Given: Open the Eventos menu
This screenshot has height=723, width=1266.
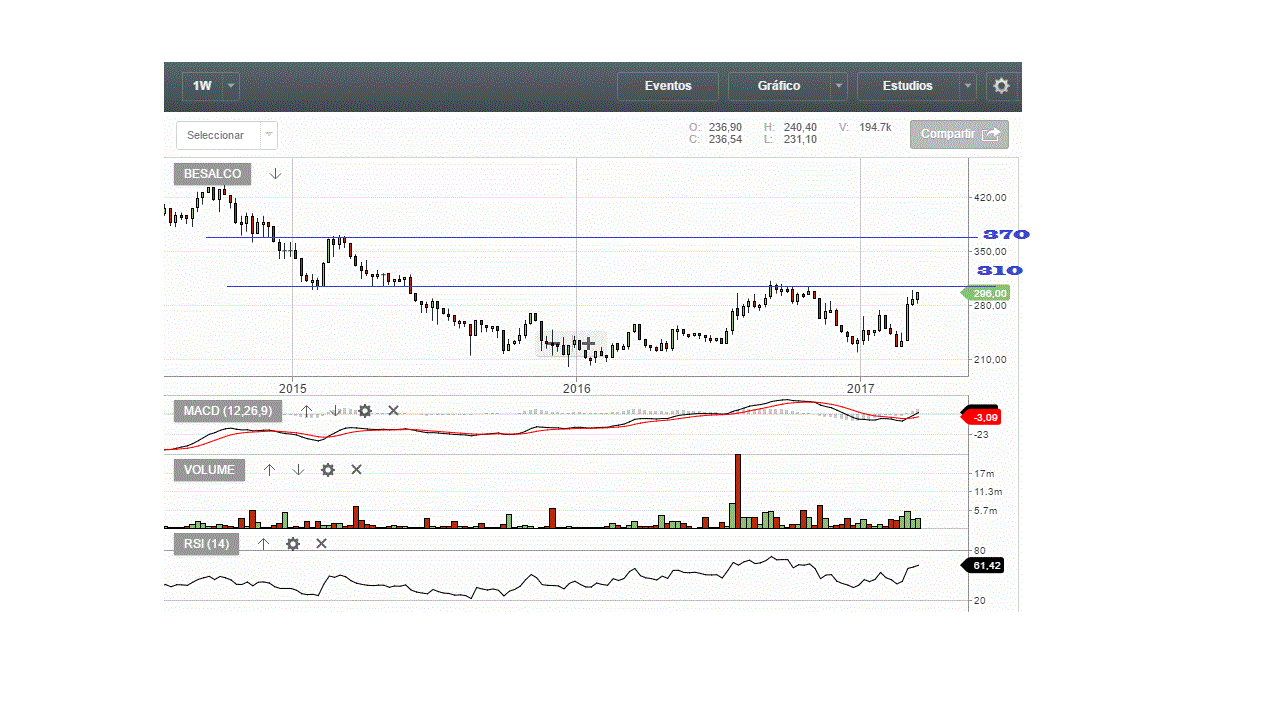Looking at the screenshot, I should (668, 86).
